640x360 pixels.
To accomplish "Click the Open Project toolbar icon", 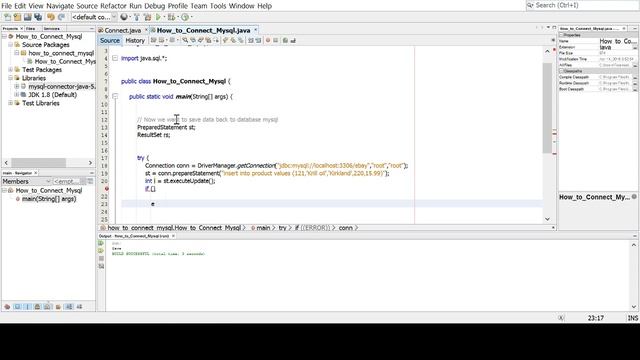I will click(x=27, y=17).
